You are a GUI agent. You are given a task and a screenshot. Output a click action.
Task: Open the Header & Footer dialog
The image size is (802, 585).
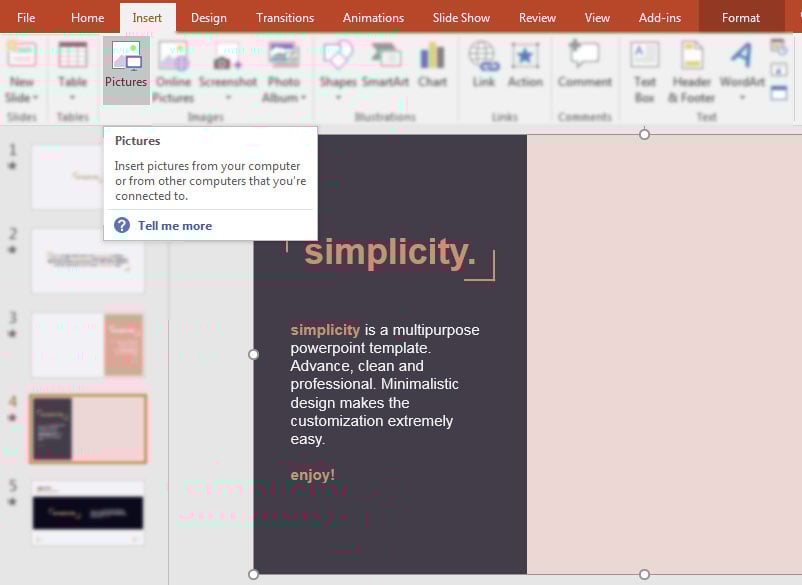[x=691, y=70]
